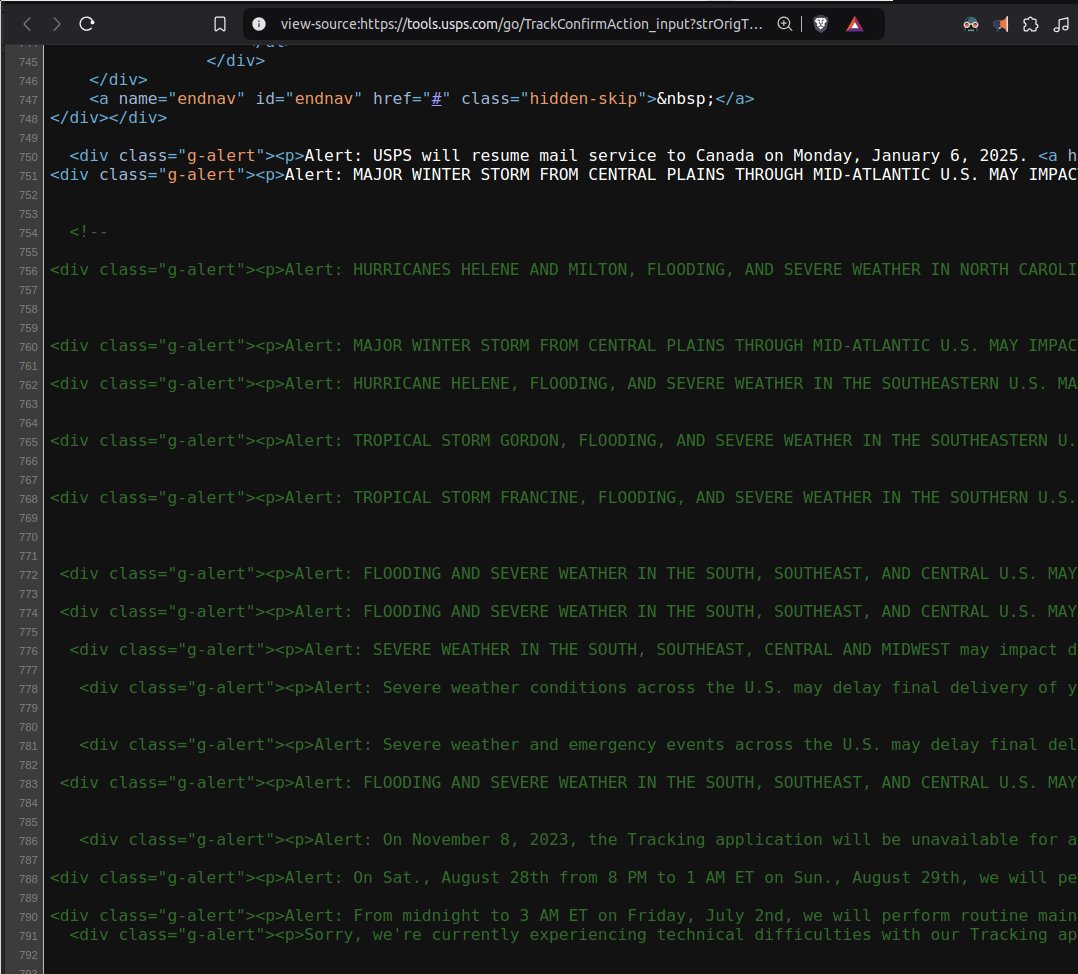
Task: View site information icon in address bar
Action: pos(259,24)
